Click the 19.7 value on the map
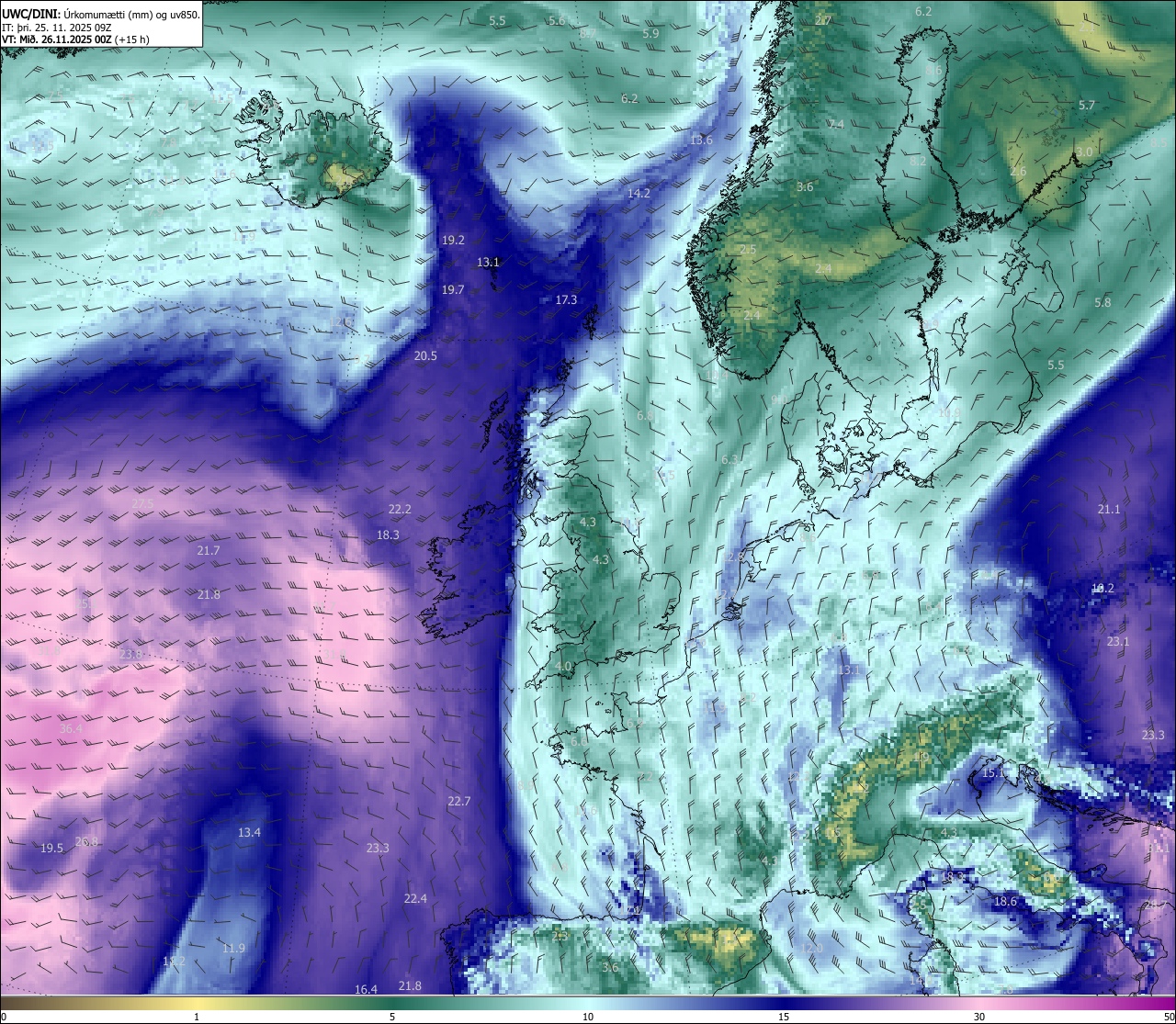Image resolution: width=1176 pixels, height=1024 pixels. 453,289
